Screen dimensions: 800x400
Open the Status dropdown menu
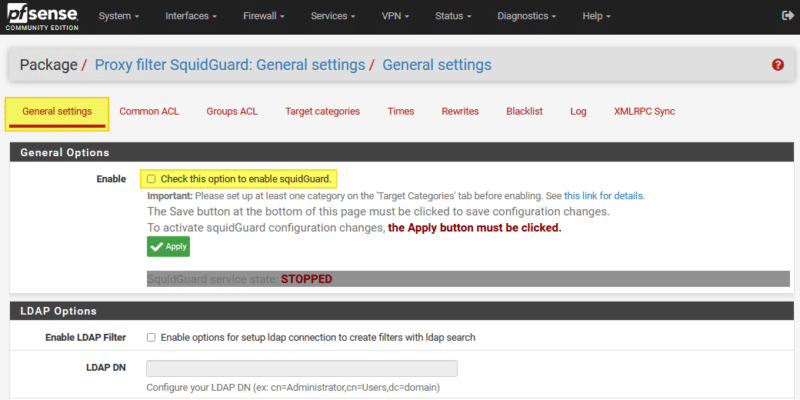[453, 16]
